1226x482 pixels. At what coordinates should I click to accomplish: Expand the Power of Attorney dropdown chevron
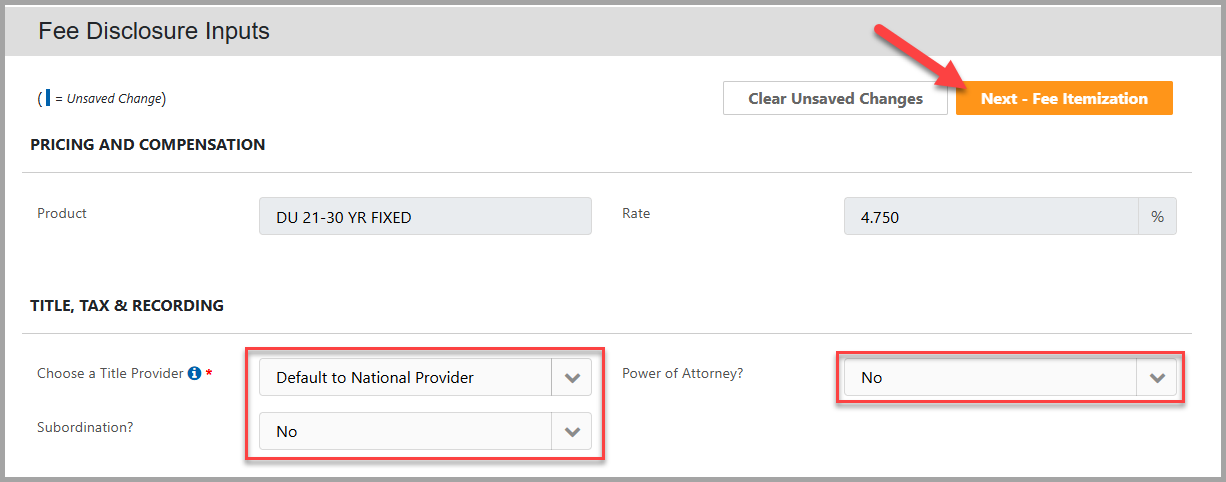point(1157,378)
